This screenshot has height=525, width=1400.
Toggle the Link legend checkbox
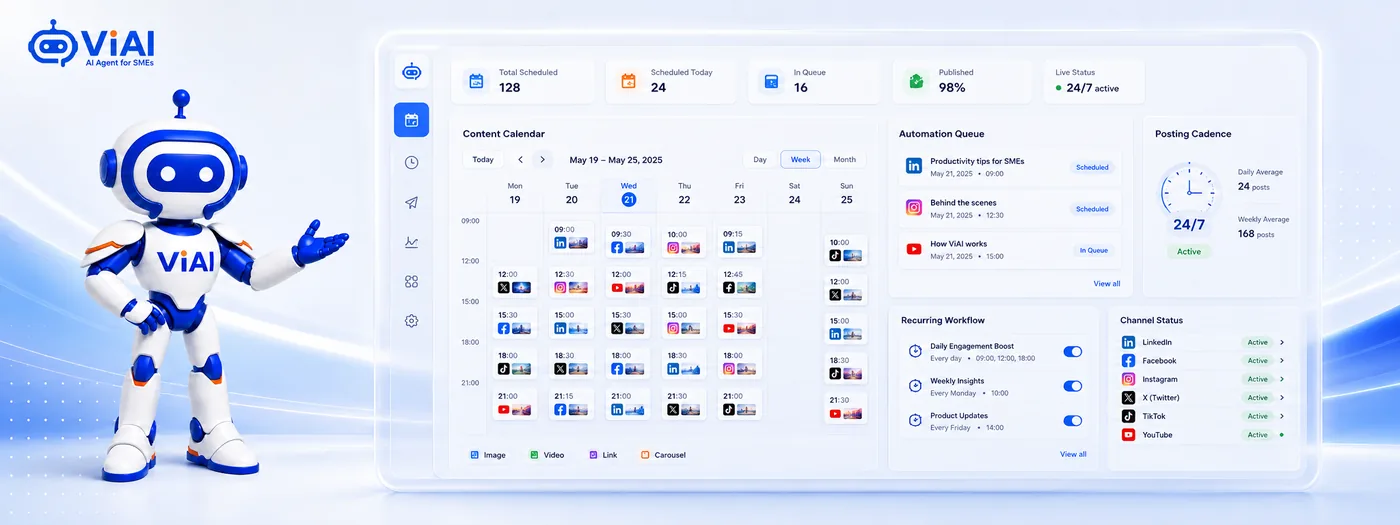(594, 455)
